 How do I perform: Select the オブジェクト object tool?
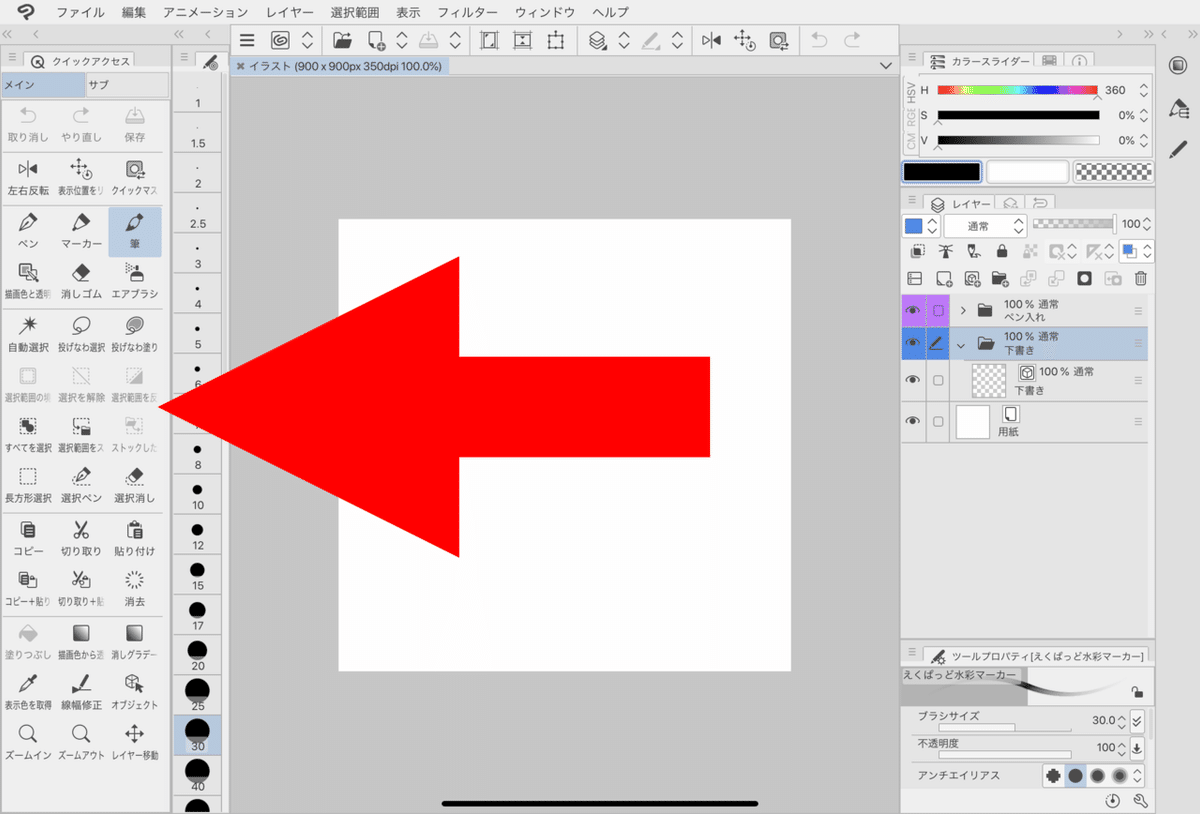(x=135, y=691)
